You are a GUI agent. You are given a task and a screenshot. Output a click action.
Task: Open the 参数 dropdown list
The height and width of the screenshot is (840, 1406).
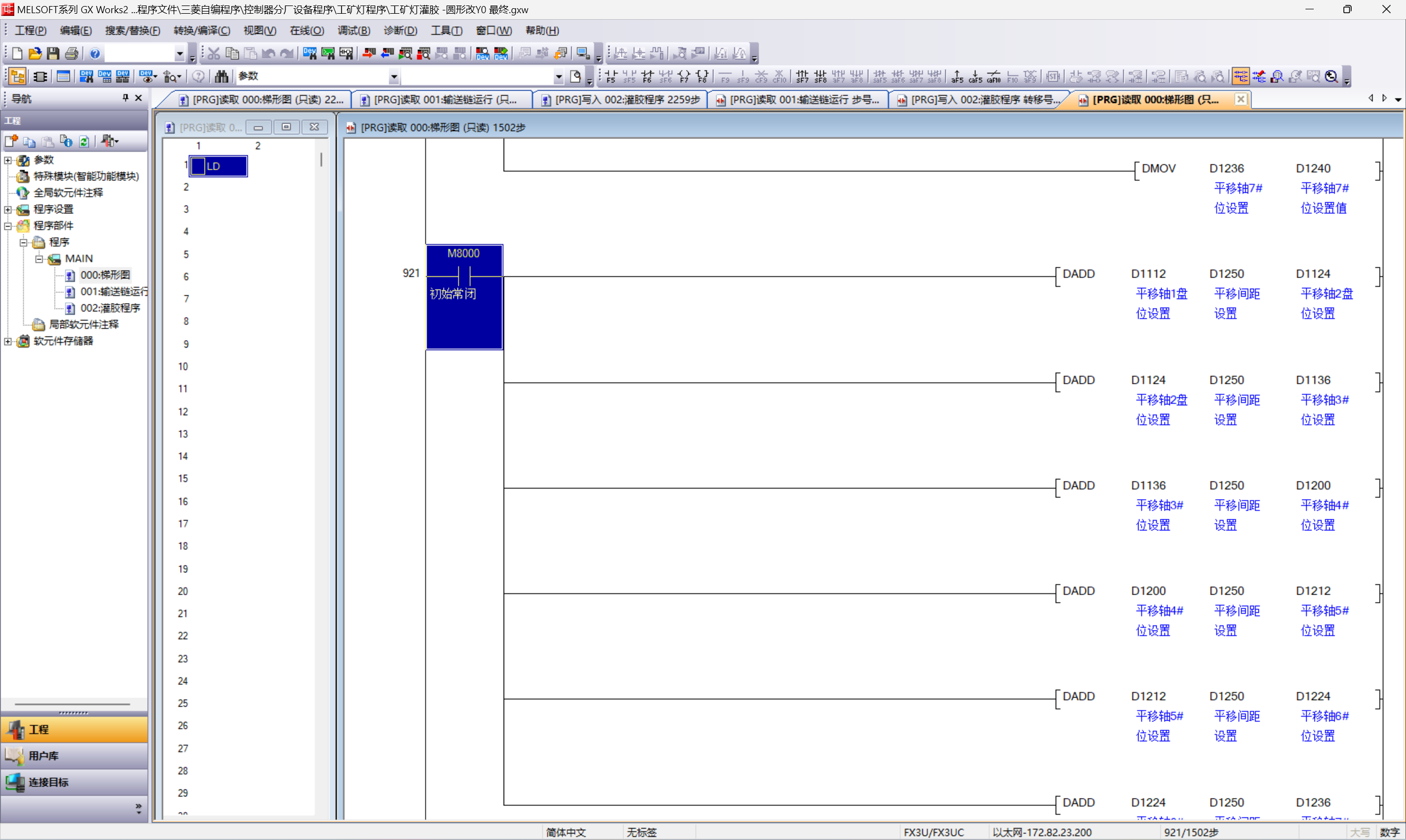tap(394, 76)
